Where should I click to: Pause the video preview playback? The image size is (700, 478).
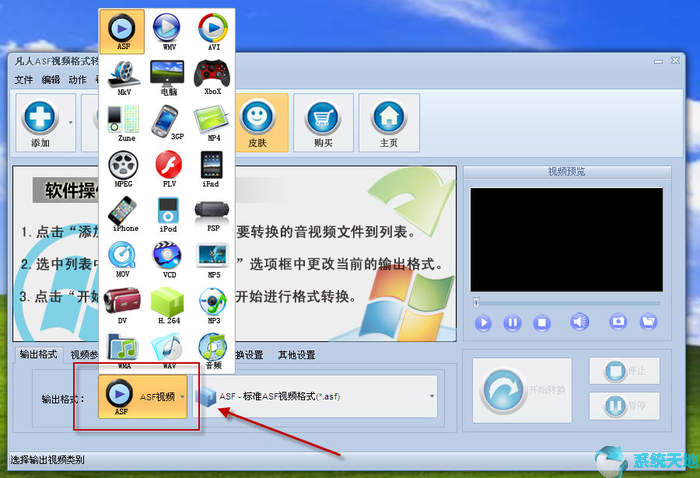pos(512,322)
